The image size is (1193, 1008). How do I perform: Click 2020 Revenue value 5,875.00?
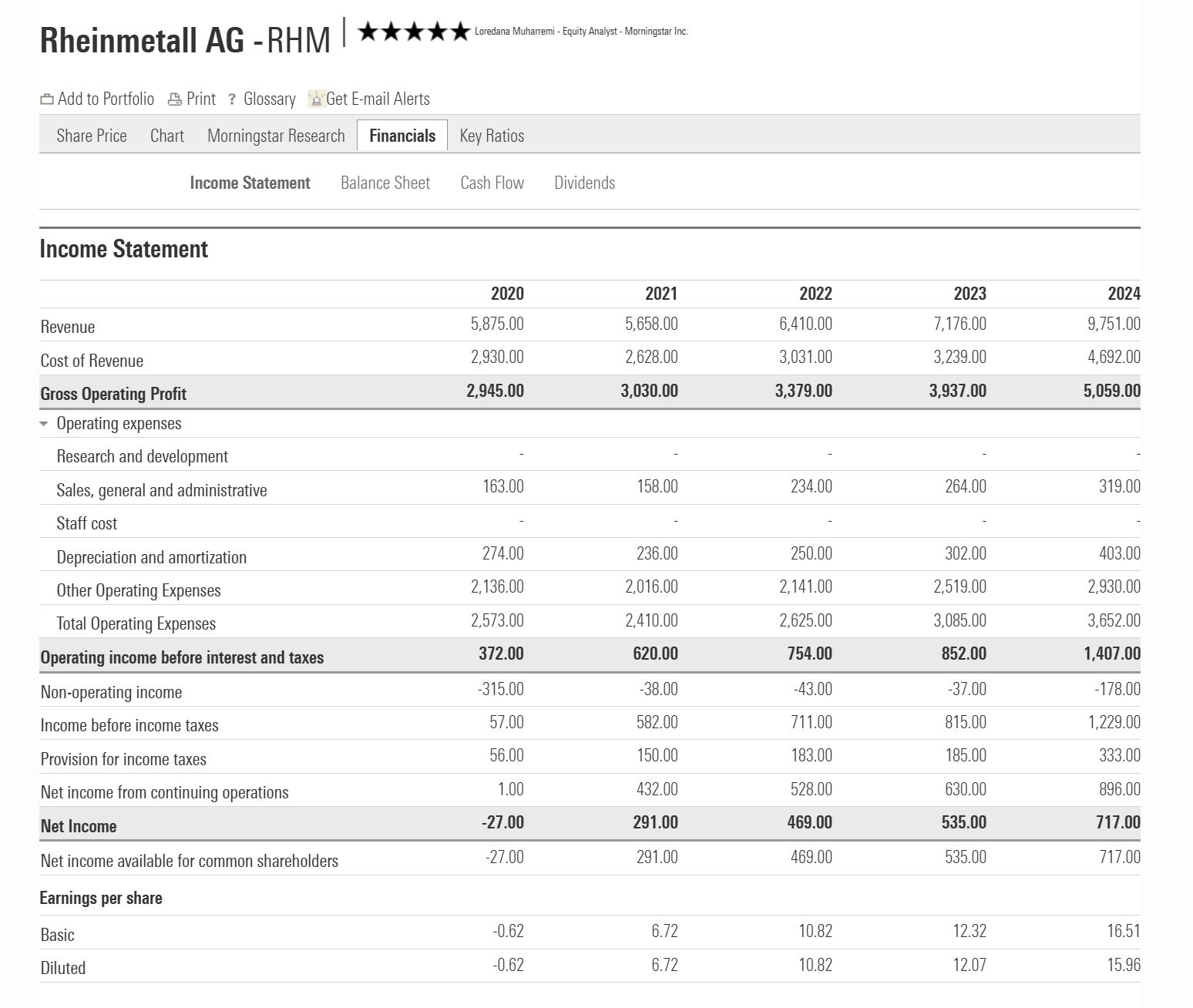pos(497,324)
